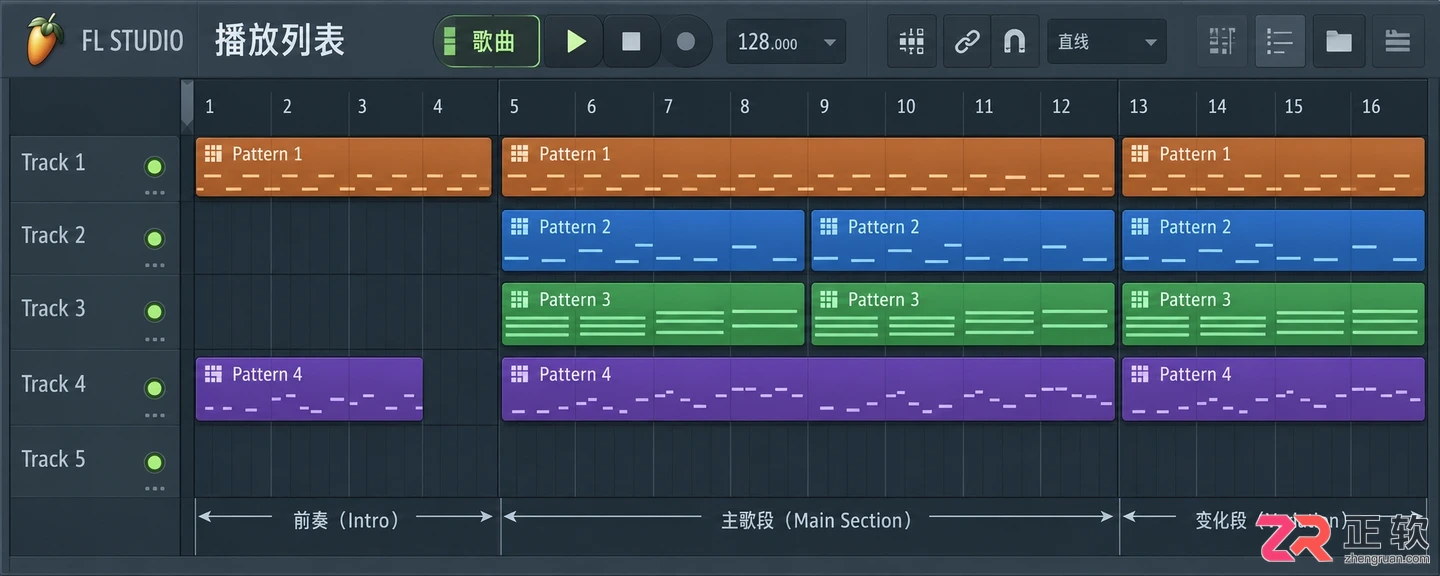Select the Track 2 label
This screenshot has height=576, width=1440.
tap(53, 235)
